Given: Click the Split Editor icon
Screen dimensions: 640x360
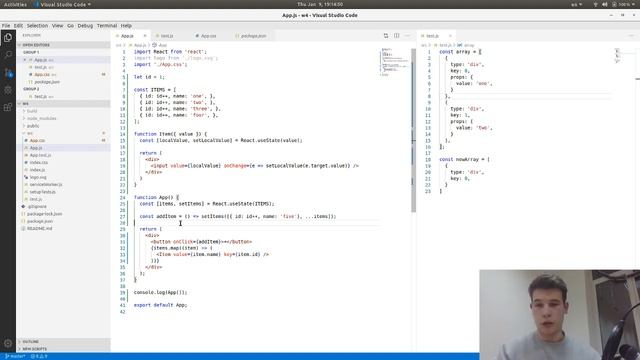Looking at the screenshot, I should point(396,36).
